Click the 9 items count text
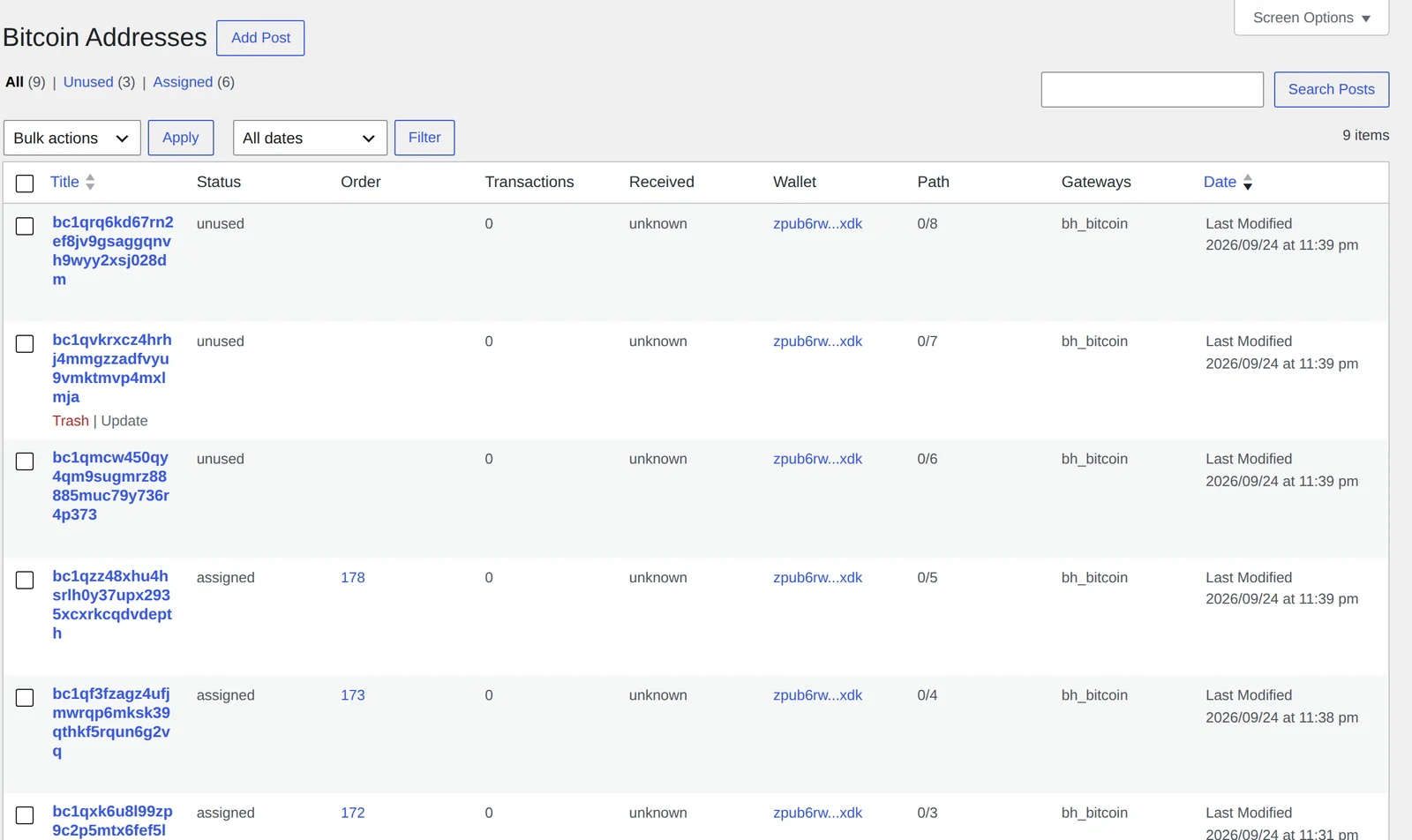Image resolution: width=1412 pixels, height=840 pixels. 1366,135
